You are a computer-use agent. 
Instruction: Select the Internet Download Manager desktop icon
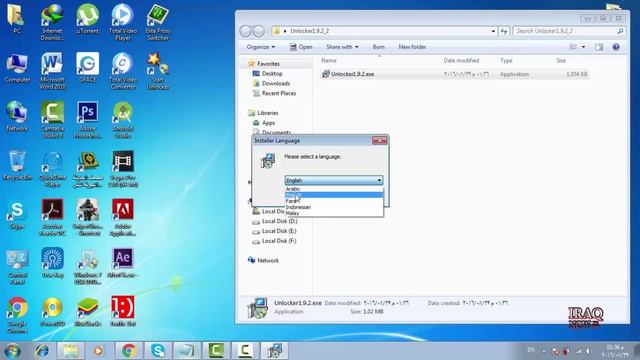coord(52,22)
